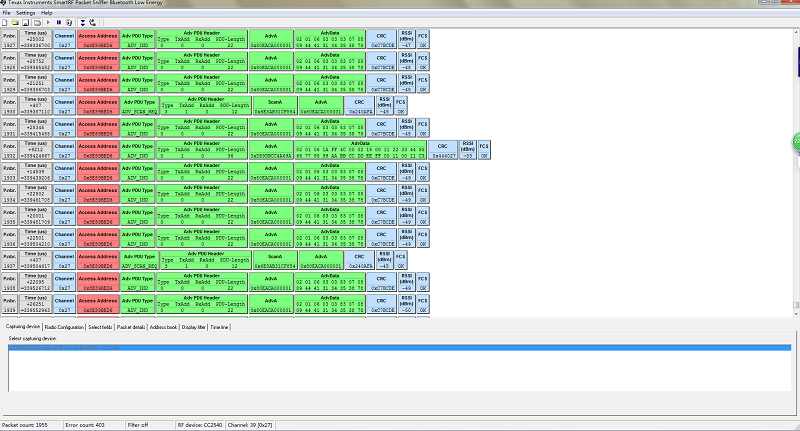Click the Packet count status bar entry

click(x=32, y=425)
